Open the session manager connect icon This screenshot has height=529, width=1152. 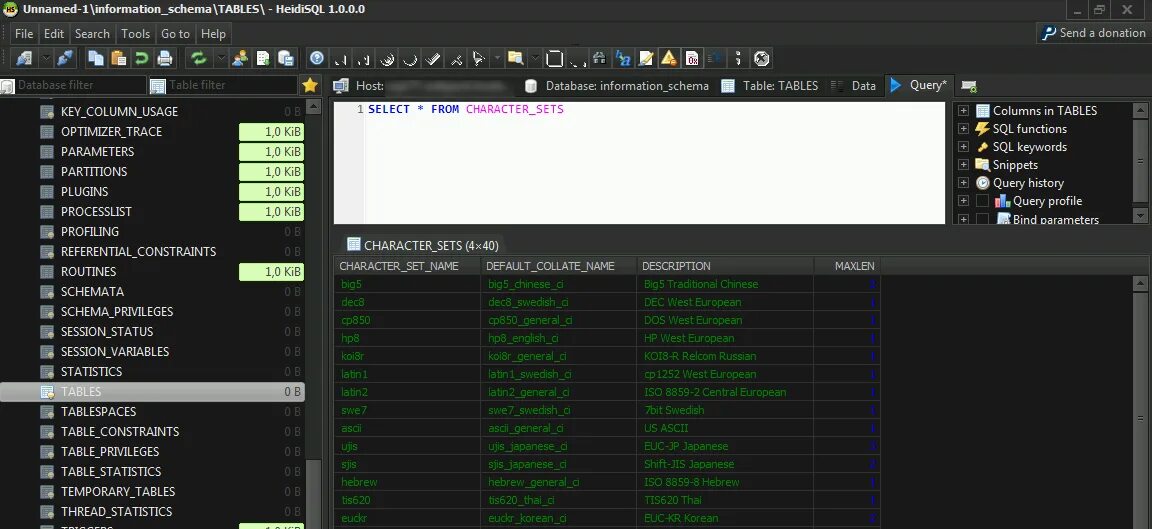coord(24,59)
